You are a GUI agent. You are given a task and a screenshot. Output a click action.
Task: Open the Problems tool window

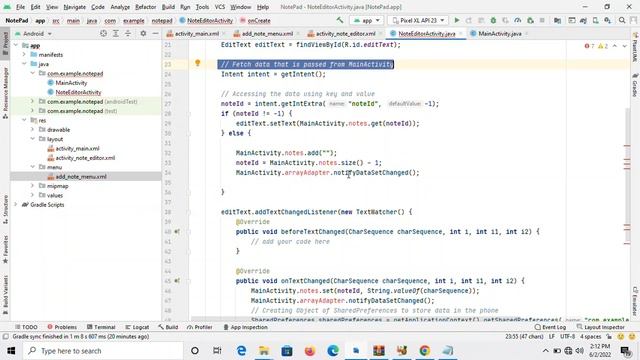[62, 327]
